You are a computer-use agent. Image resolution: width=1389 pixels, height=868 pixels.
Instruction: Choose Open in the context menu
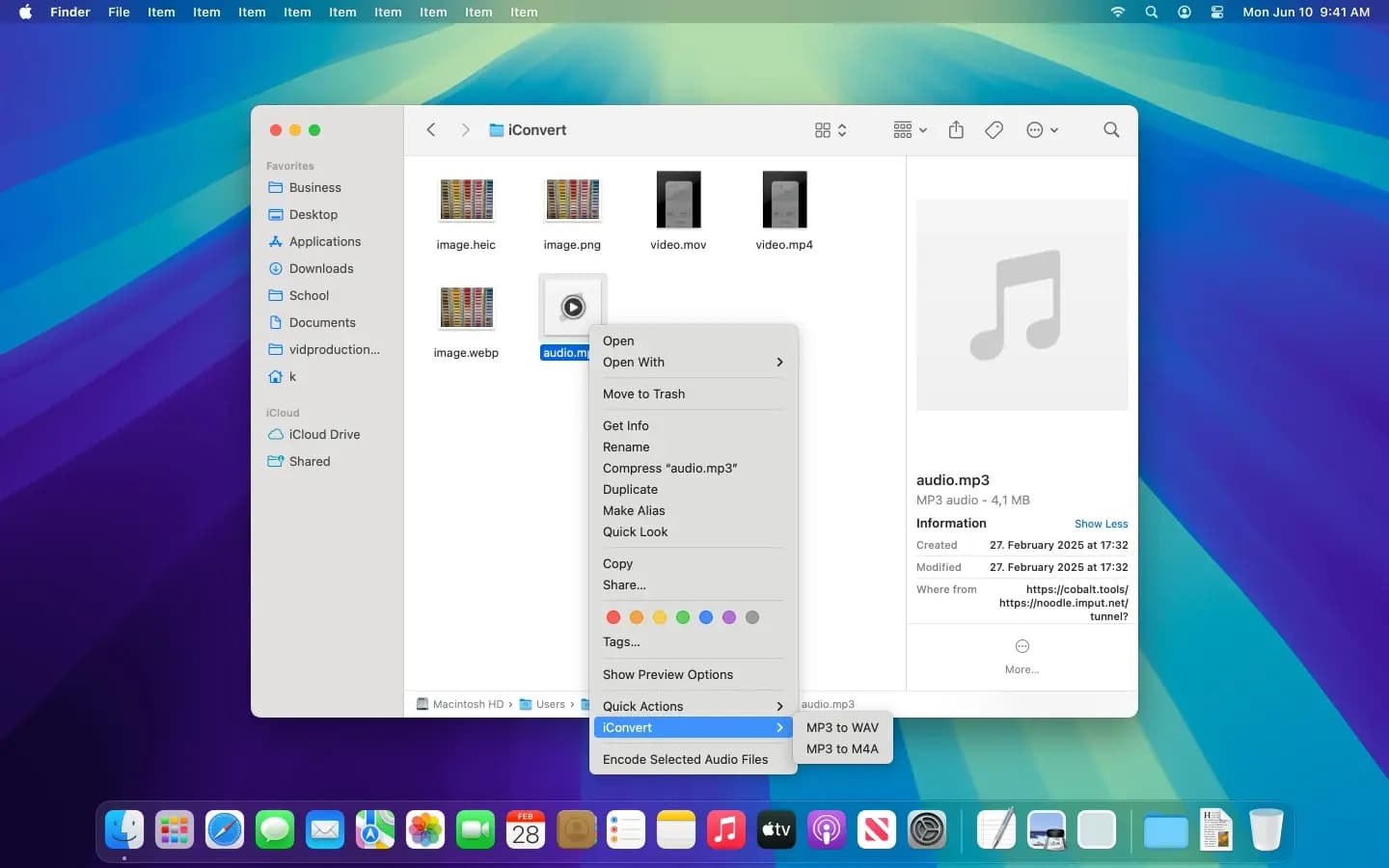tap(694, 341)
